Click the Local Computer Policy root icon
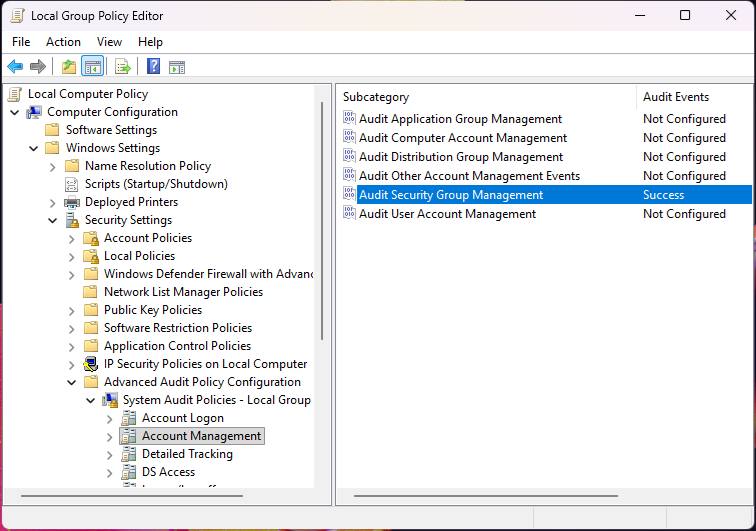756x531 pixels. [x=14, y=94]
